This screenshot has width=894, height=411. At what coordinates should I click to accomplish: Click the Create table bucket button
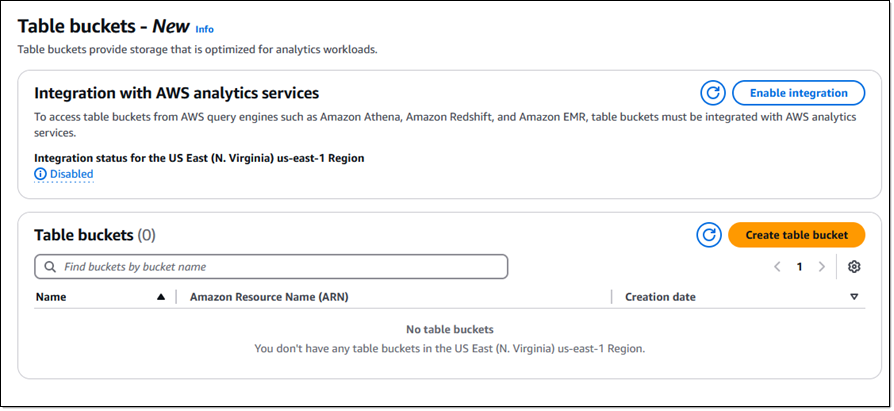(x=797, y=235)
